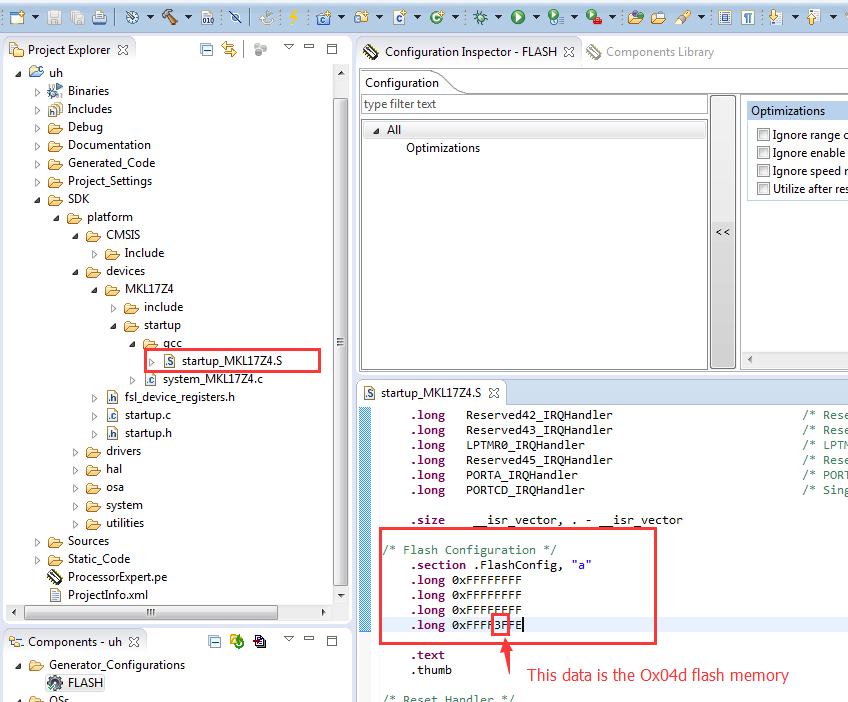The height and width of the screenshot is (702, 848).
Task: Click the Profile run icon
Action: (x=555, y=17)
